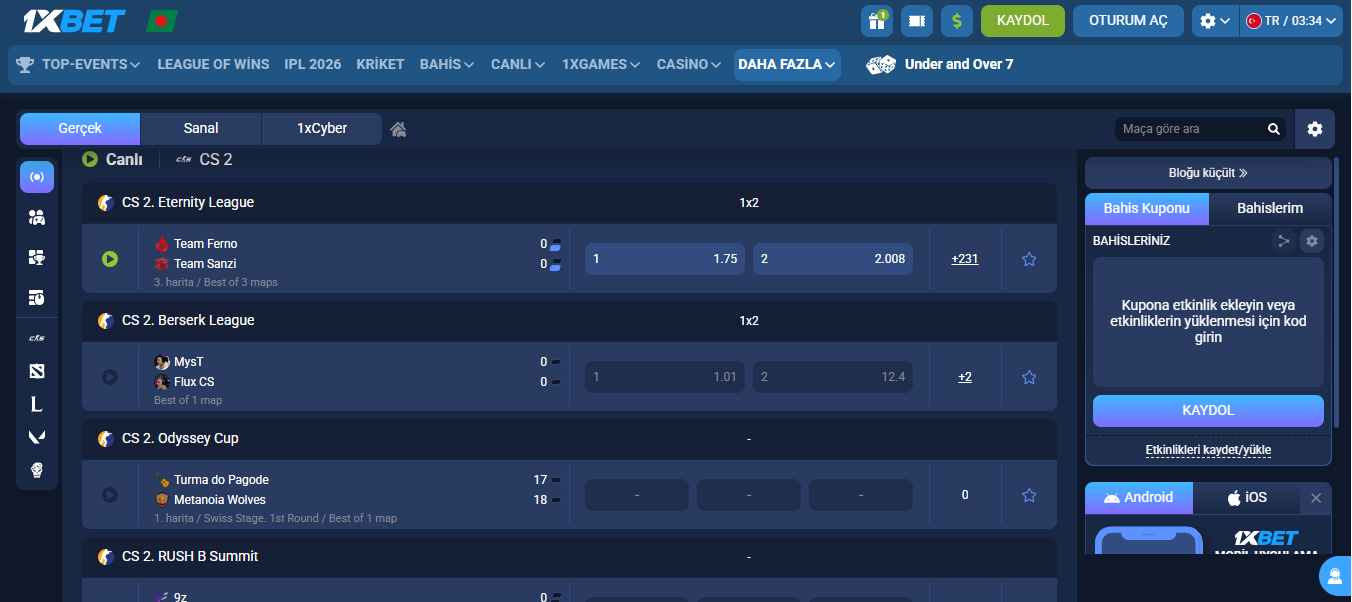Viewport: 1352px width, 602px height.
Task: Open +2 more markets for MysT match
Action: click(965, 377)
